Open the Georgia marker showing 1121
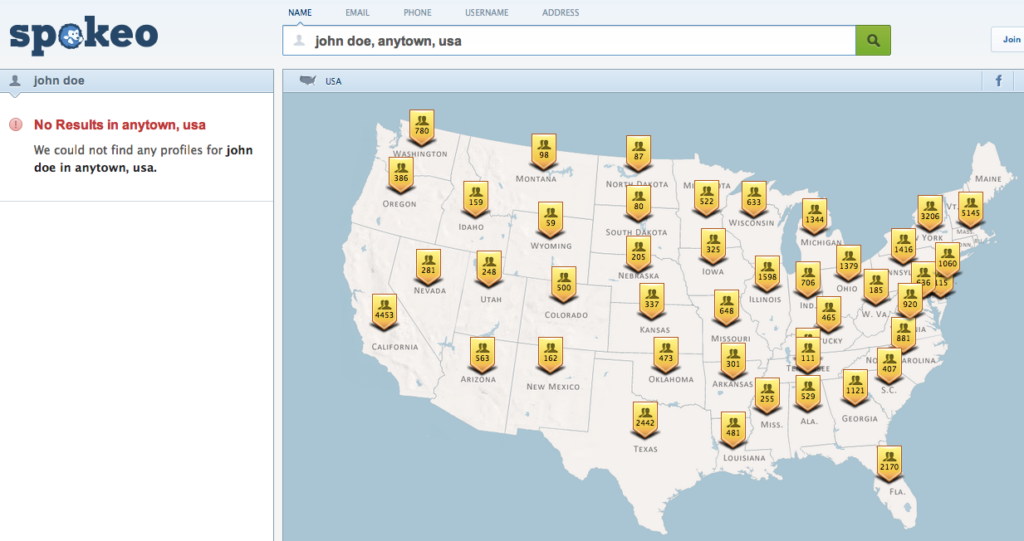Screen dimensions: 1024x541 point(856,388)
